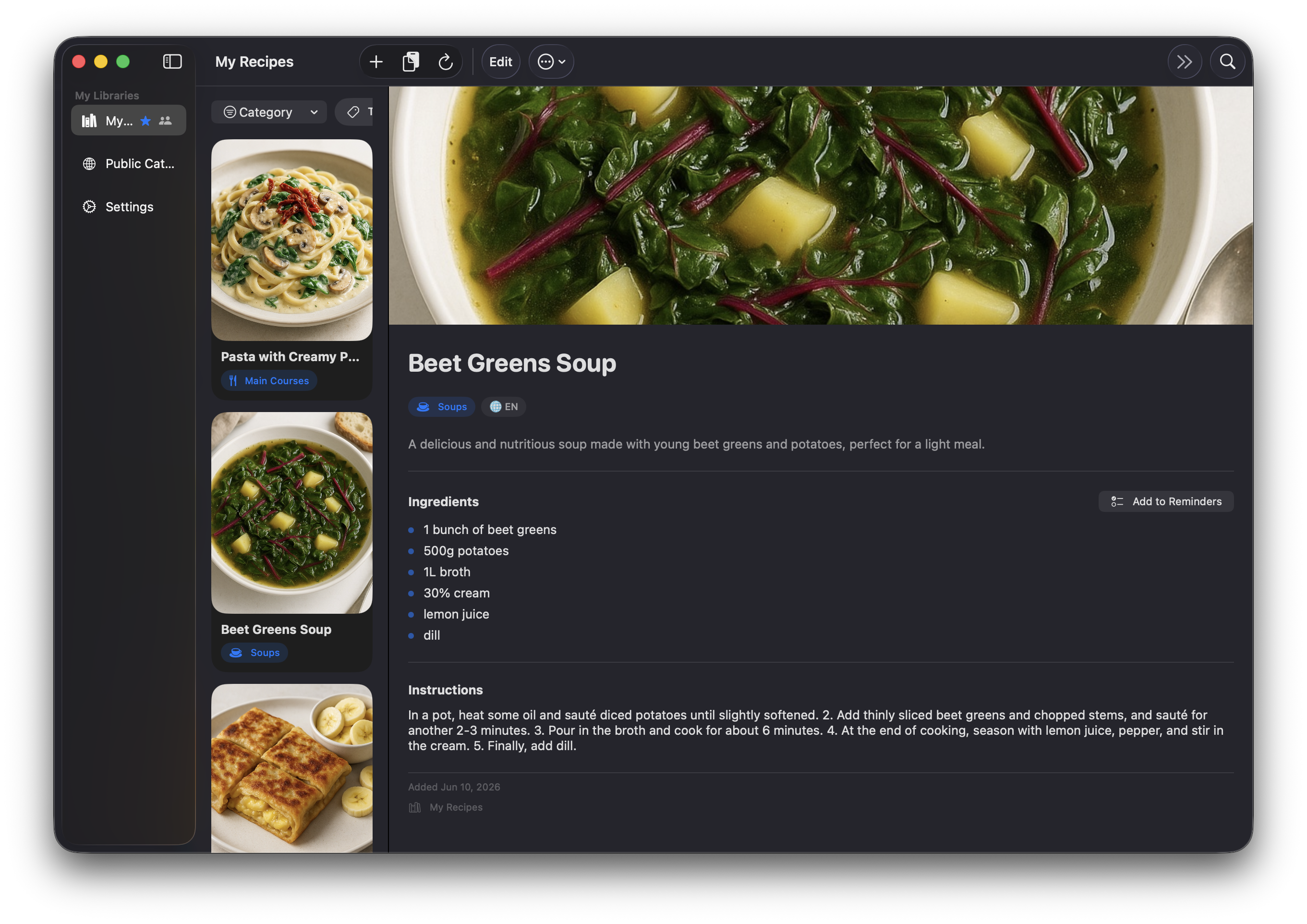
Task: Open the search magnifier icon
Action: (x=1227, y=61)
